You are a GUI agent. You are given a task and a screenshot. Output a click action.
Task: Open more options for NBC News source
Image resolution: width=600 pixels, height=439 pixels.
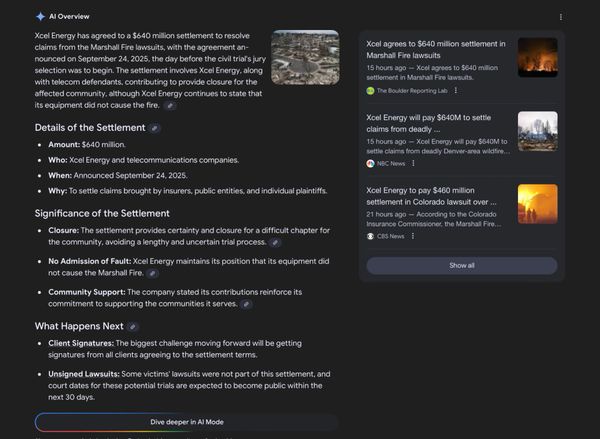415,163
